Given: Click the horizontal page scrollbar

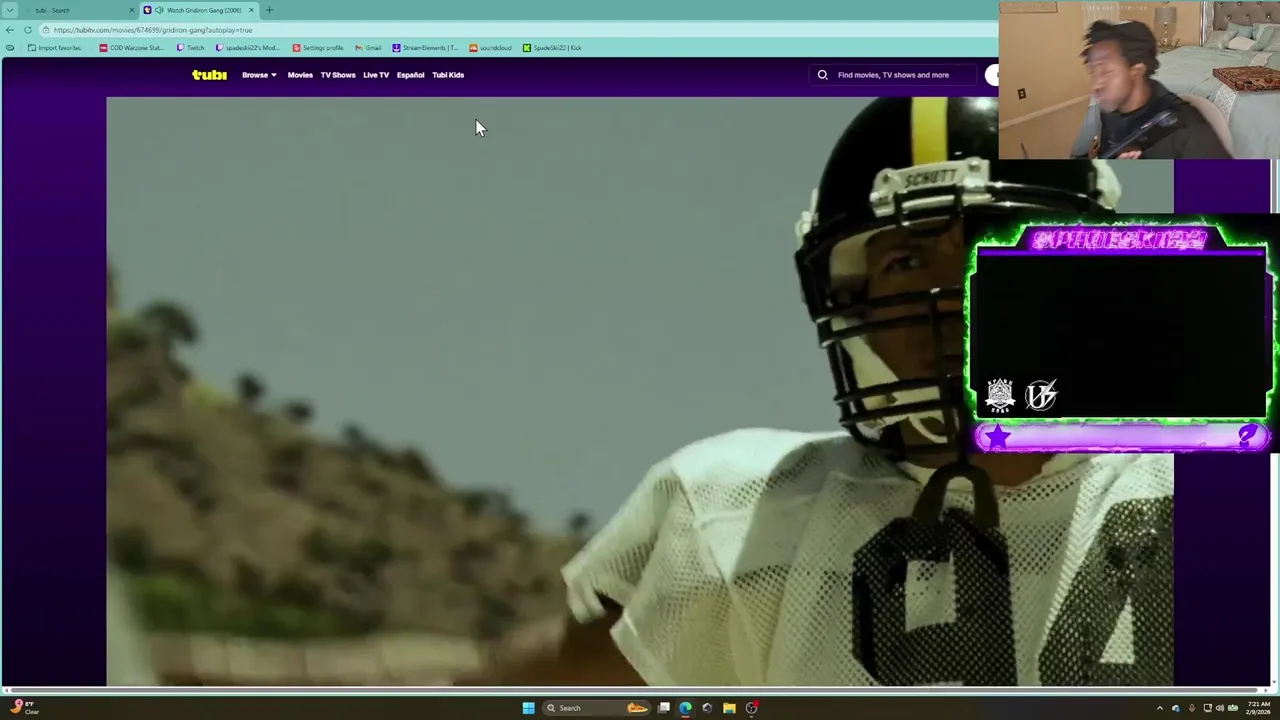Looking at the screenshot, I should coord(636,690).
